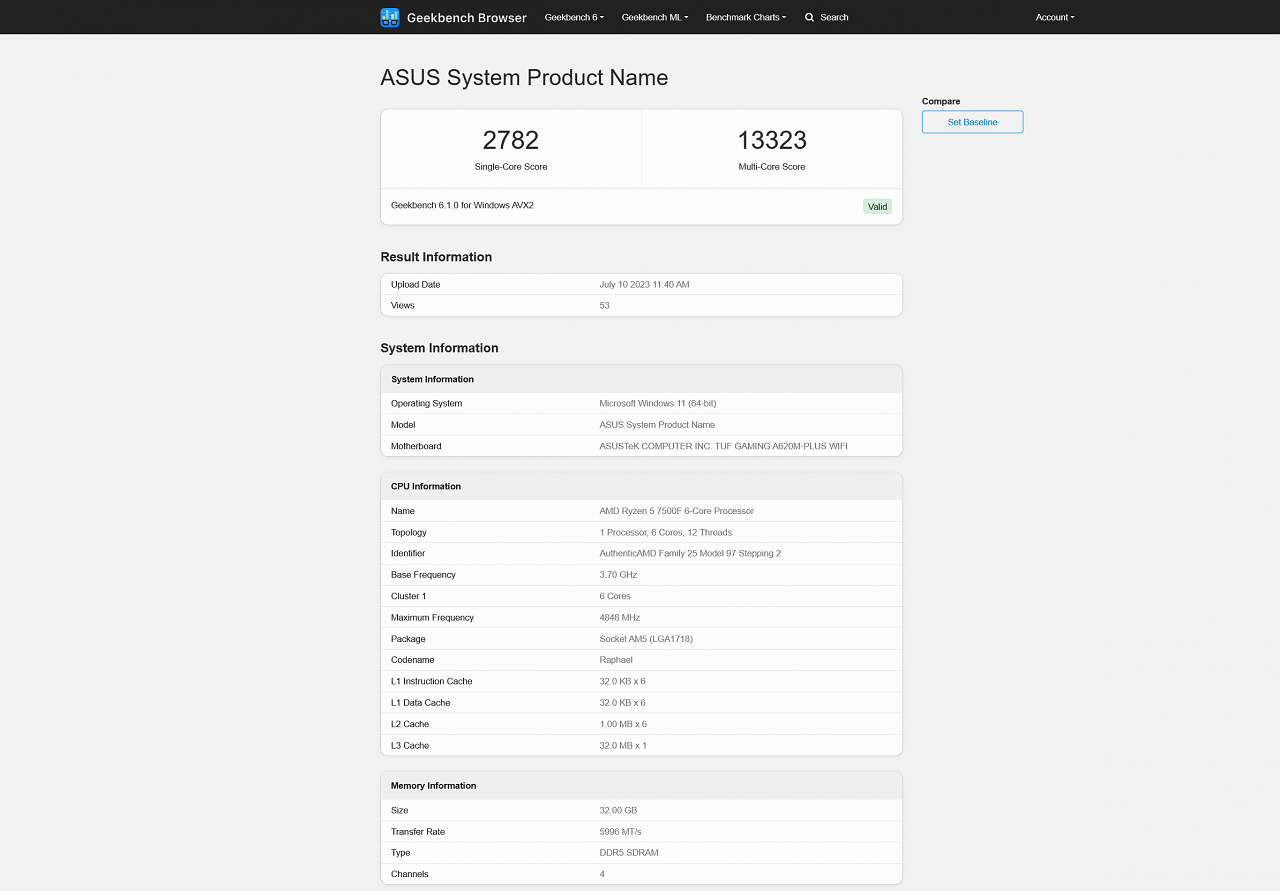Click transfer rate value 5996 MT/s
The image size is (1280, 891).
tap(620, 832)
